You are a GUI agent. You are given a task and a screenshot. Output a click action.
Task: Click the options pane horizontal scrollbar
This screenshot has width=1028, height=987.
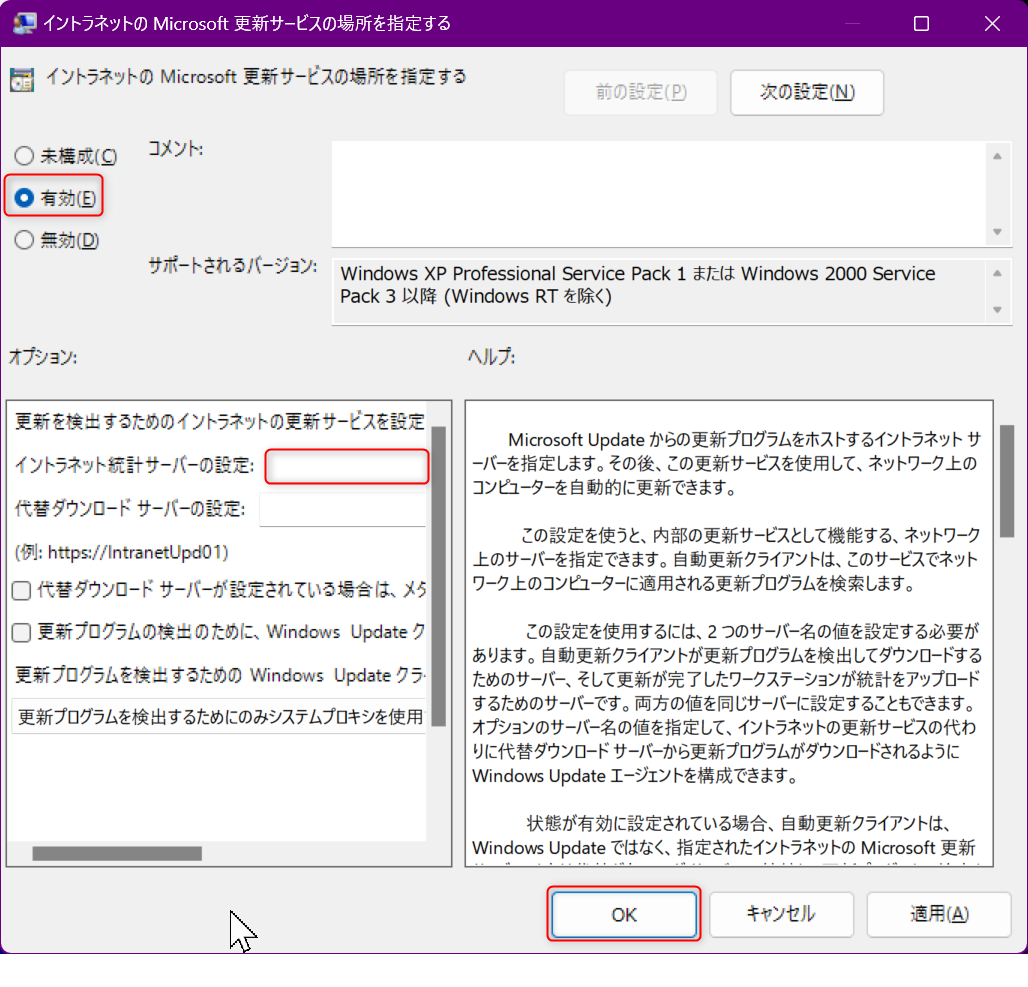point(117,853)
